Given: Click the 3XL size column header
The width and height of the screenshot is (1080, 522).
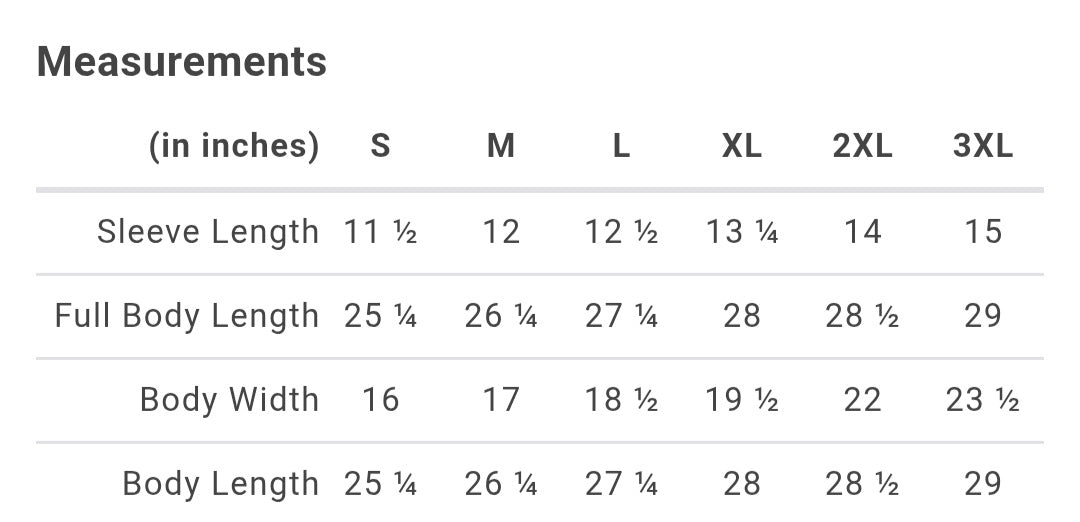Looking at the screenshot, I should click(x=983, y=146).
